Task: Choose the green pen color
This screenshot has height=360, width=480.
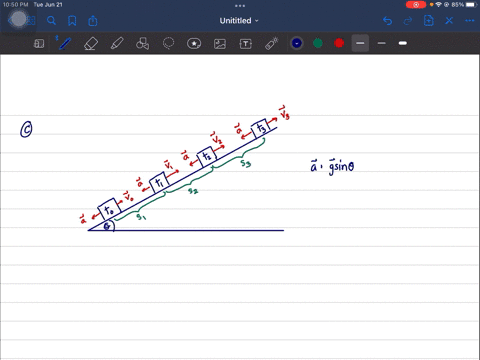Action: pos(318,43)
